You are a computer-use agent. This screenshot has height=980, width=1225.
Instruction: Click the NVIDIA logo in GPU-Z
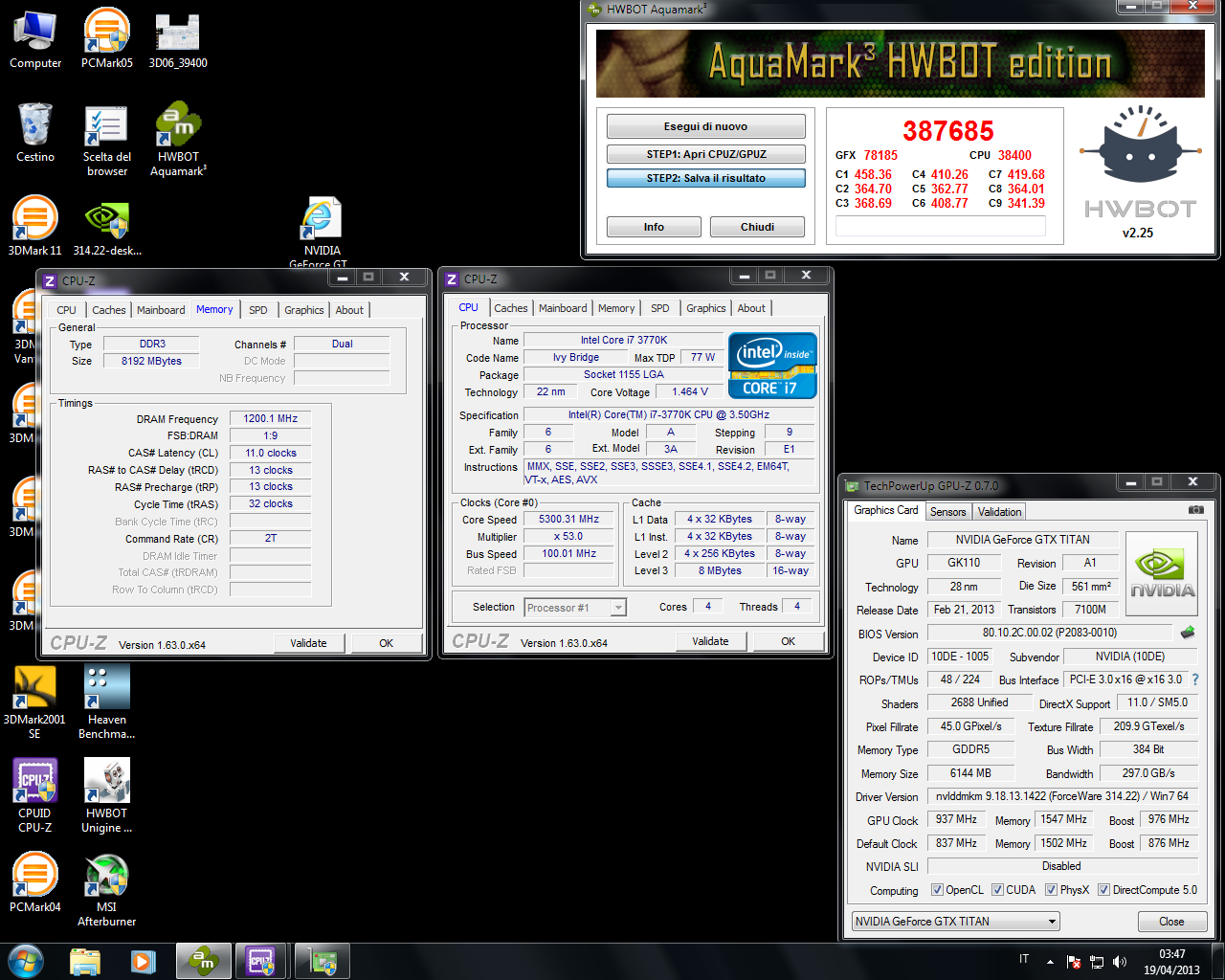tap(1162, 574)
